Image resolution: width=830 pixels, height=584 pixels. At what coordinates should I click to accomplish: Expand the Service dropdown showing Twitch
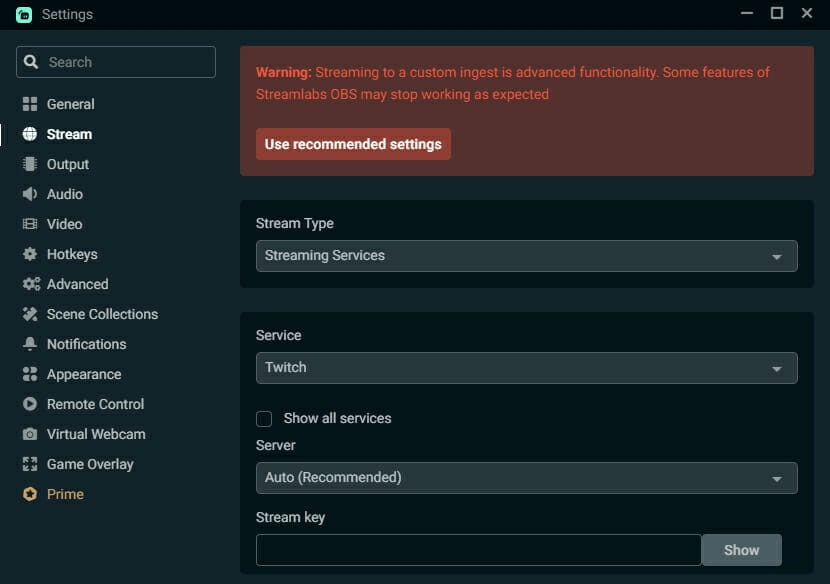[x=526, y=368]
